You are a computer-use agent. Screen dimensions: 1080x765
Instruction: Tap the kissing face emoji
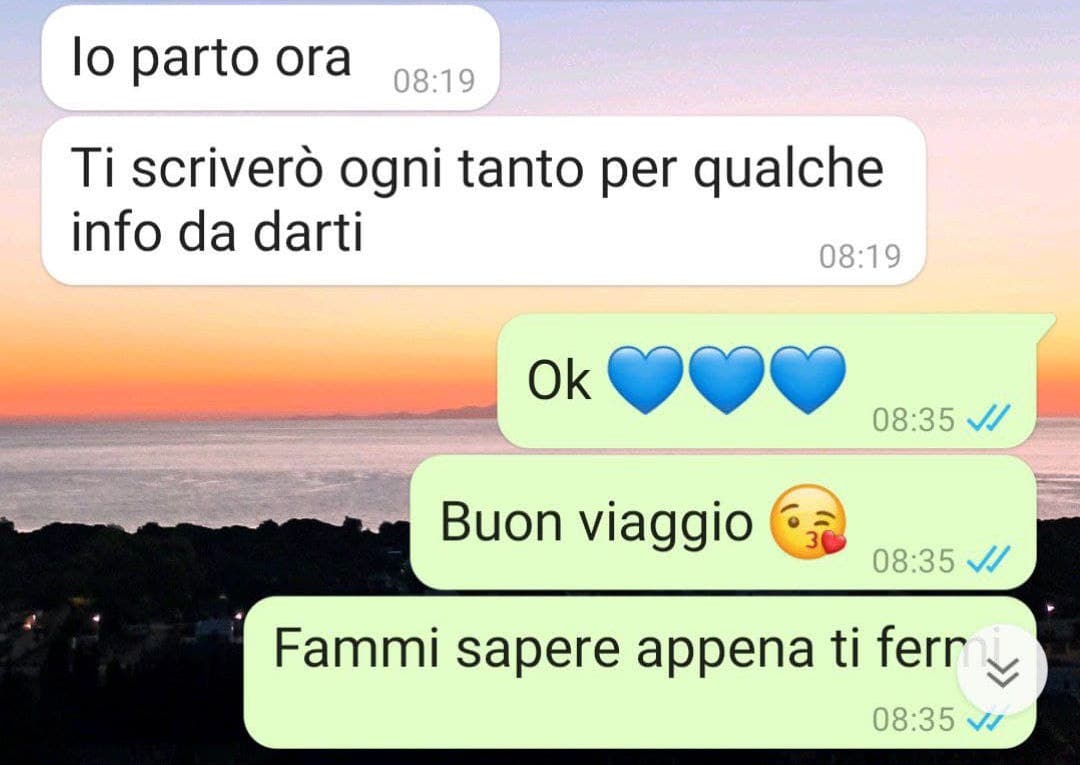click(x=808, y=521)
